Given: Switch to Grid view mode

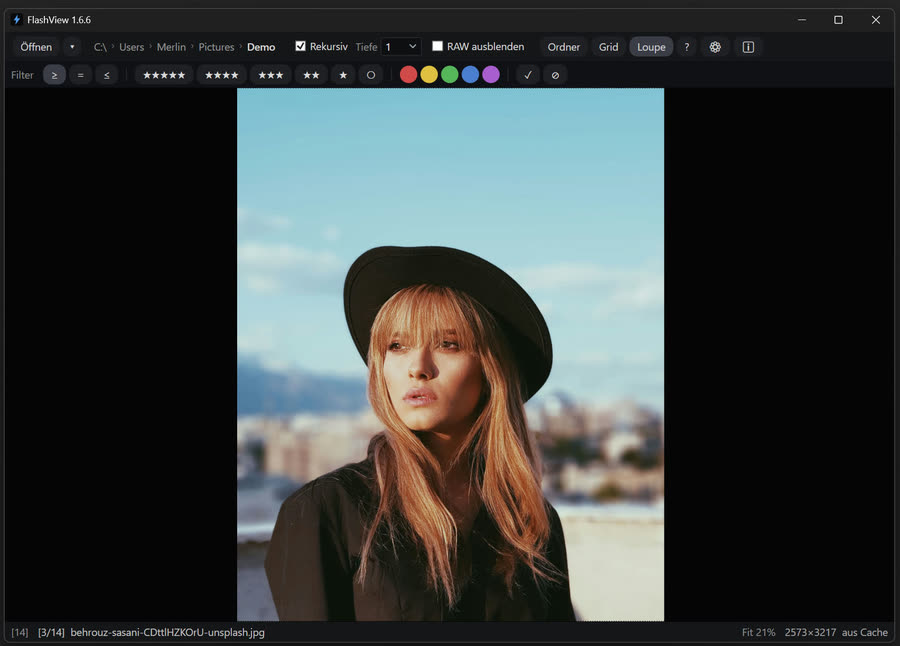Looking at the screenshot, I should coord(608,46).
